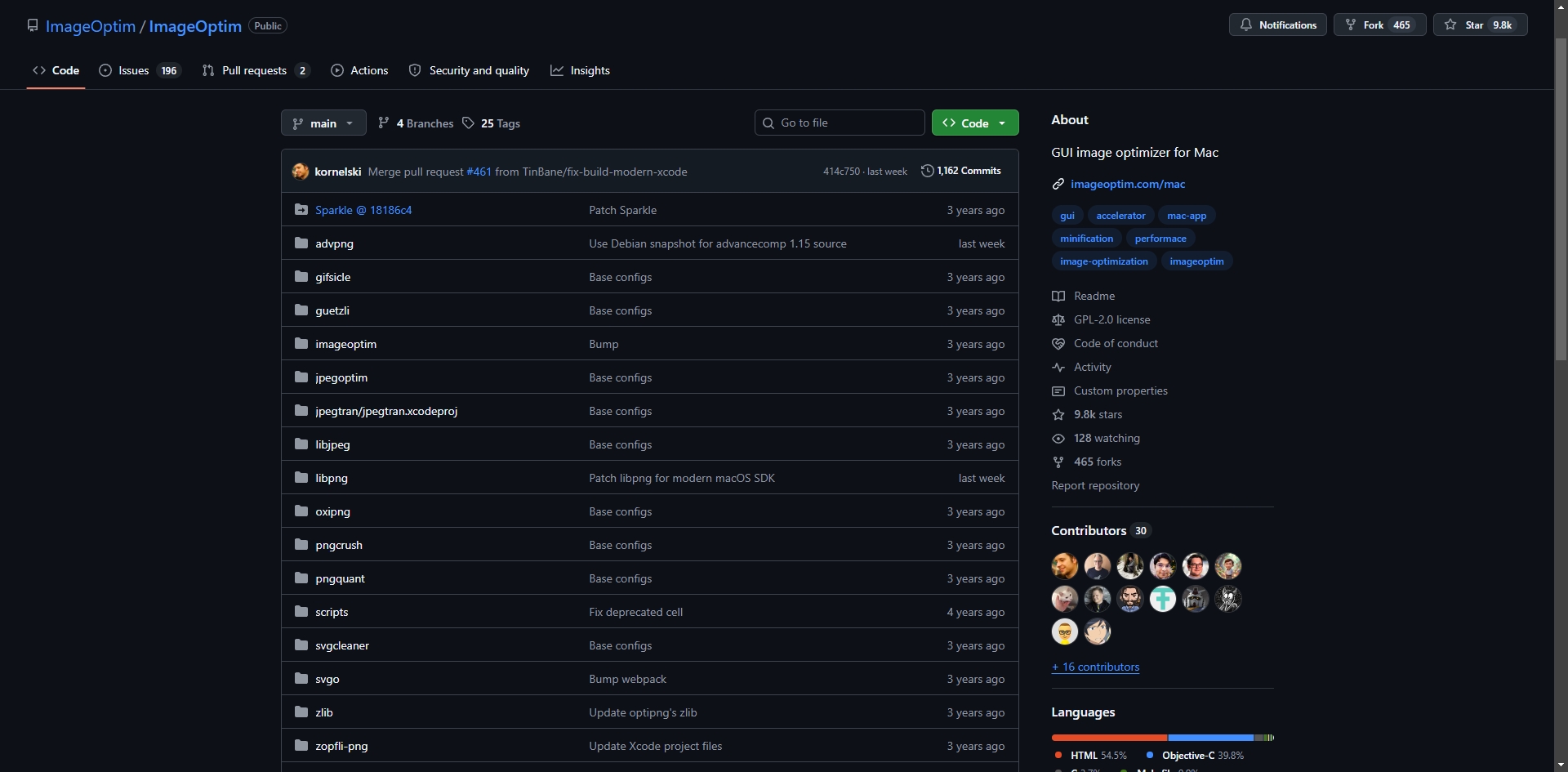
Task: Click the gifsicle folder icon
Action: (301, 277)
